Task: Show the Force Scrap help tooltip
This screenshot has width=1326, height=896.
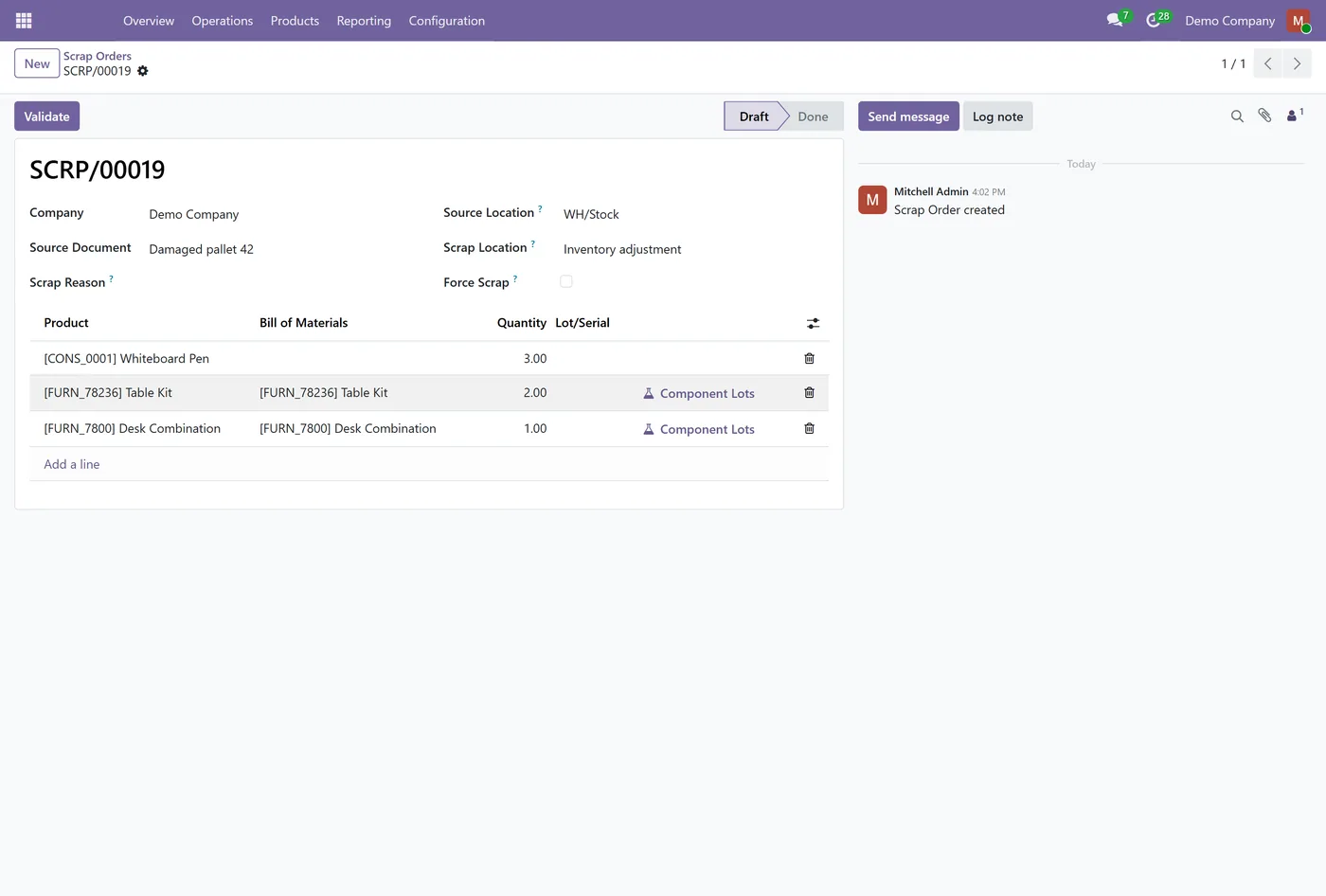Action: (x=515, y=278)
